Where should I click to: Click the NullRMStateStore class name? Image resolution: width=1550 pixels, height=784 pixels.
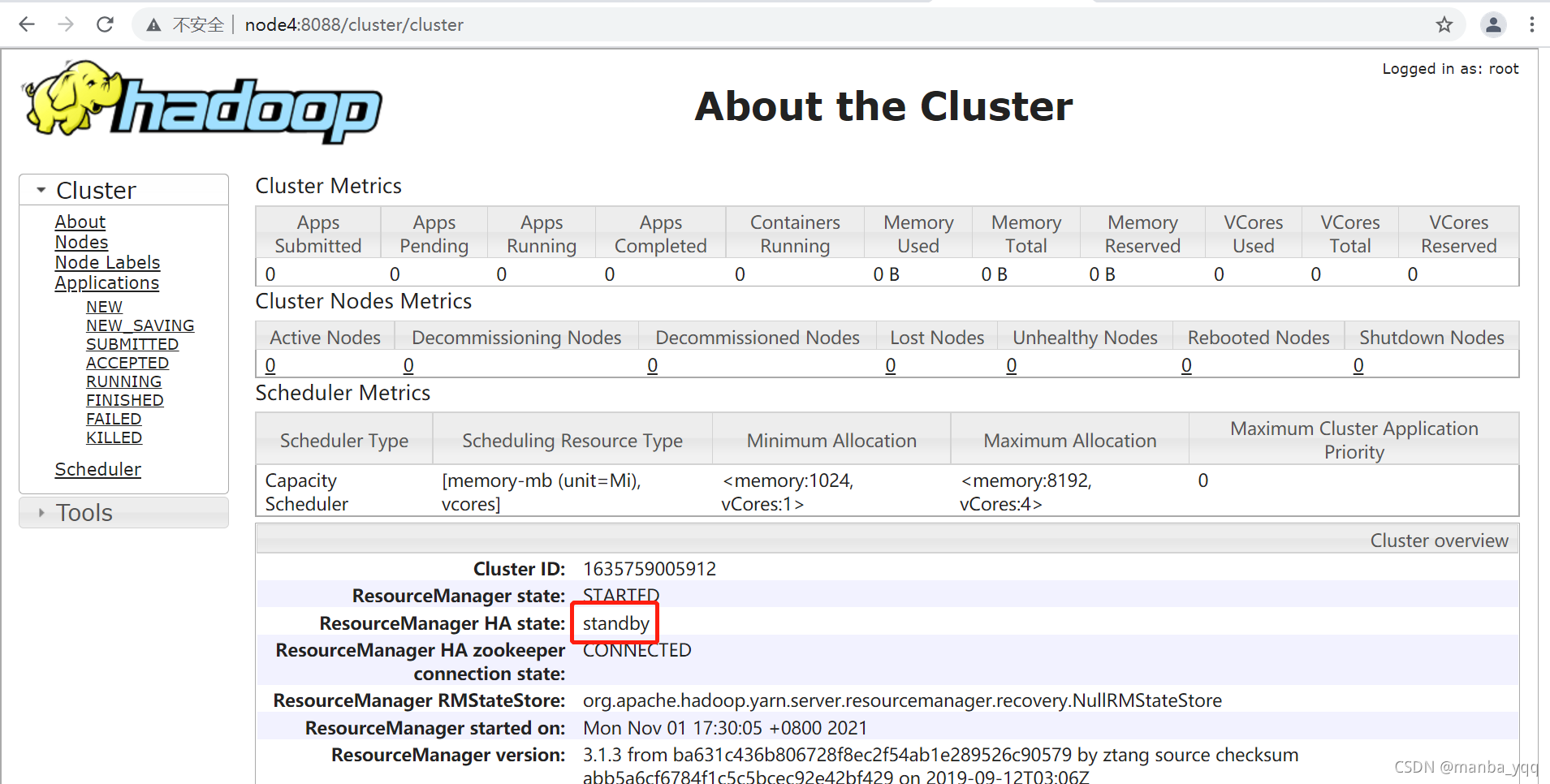pos(902,700)
